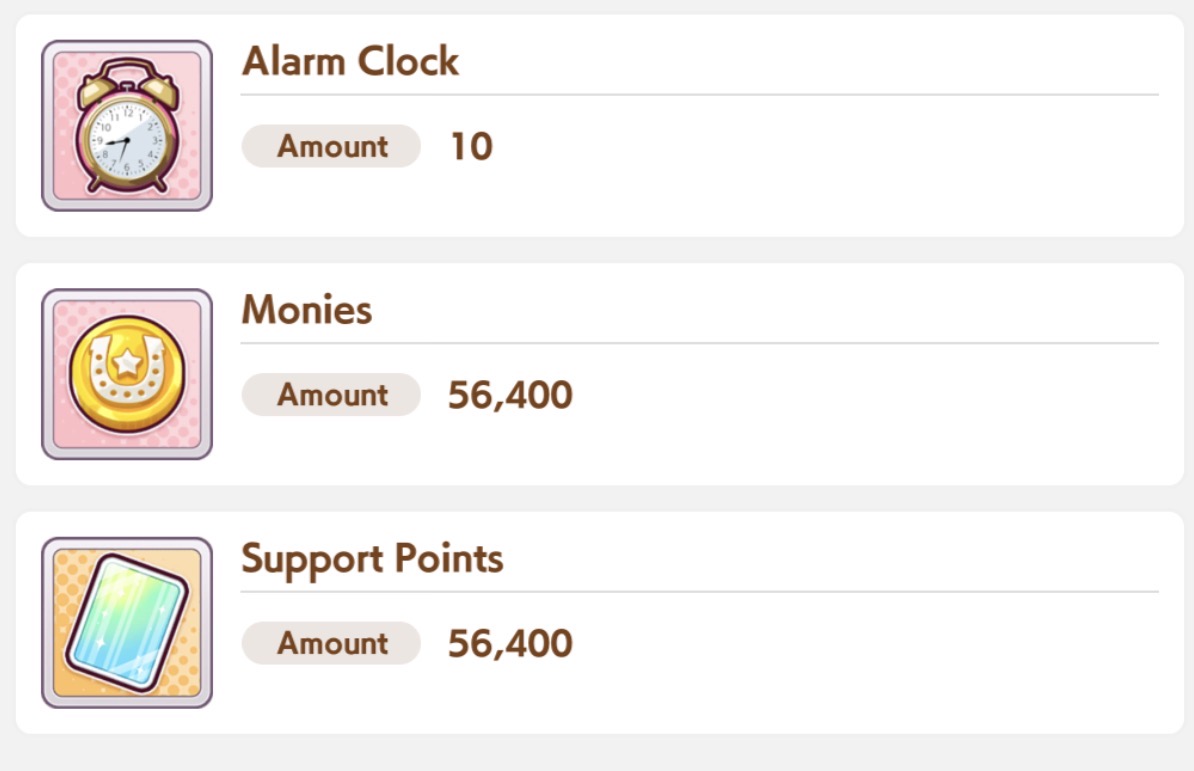
Task: Click the Alarm Clock amount value 10
Action: tap(471, 146)
